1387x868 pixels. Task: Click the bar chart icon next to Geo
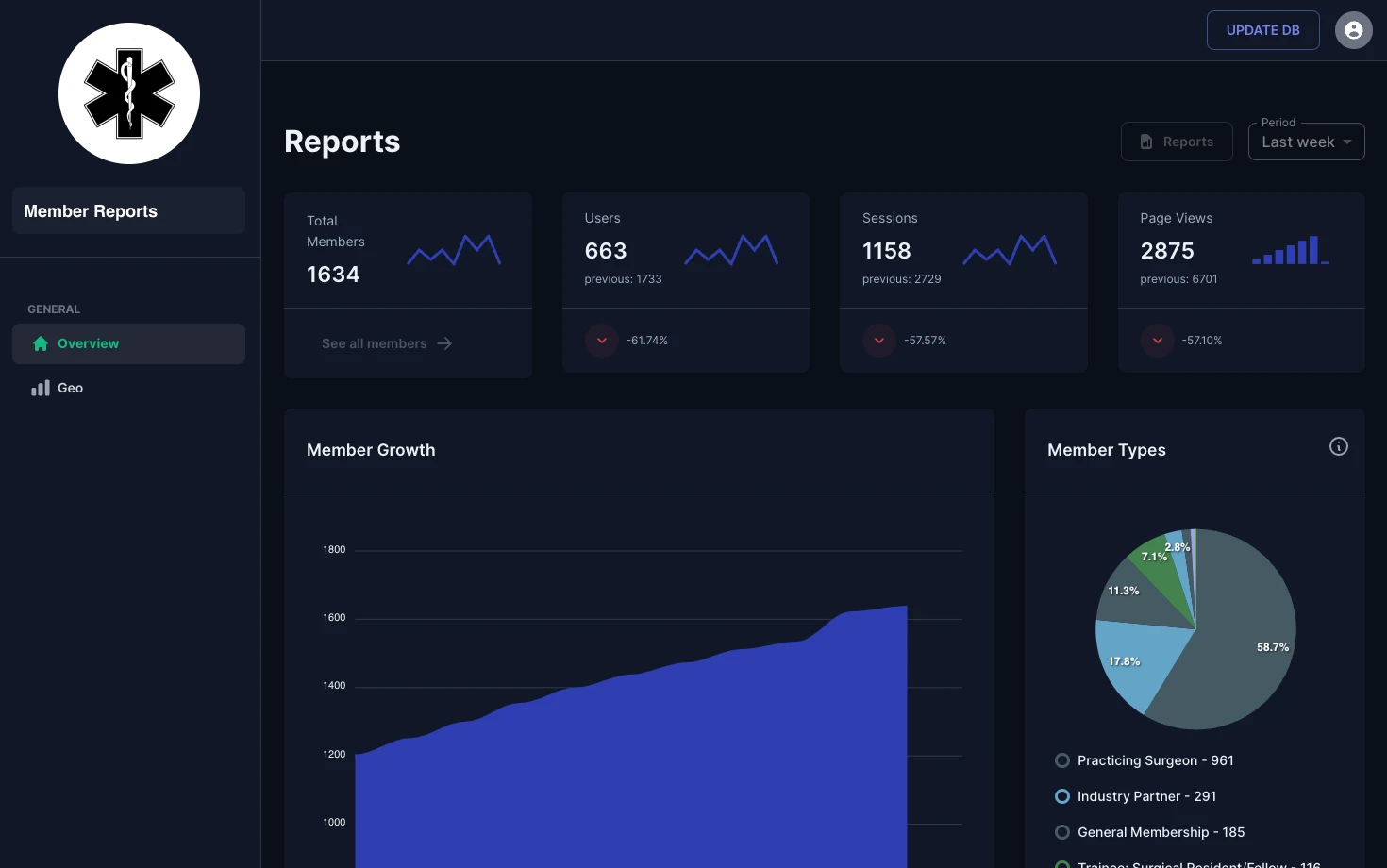pyautogui.click(x=40, y=387)
